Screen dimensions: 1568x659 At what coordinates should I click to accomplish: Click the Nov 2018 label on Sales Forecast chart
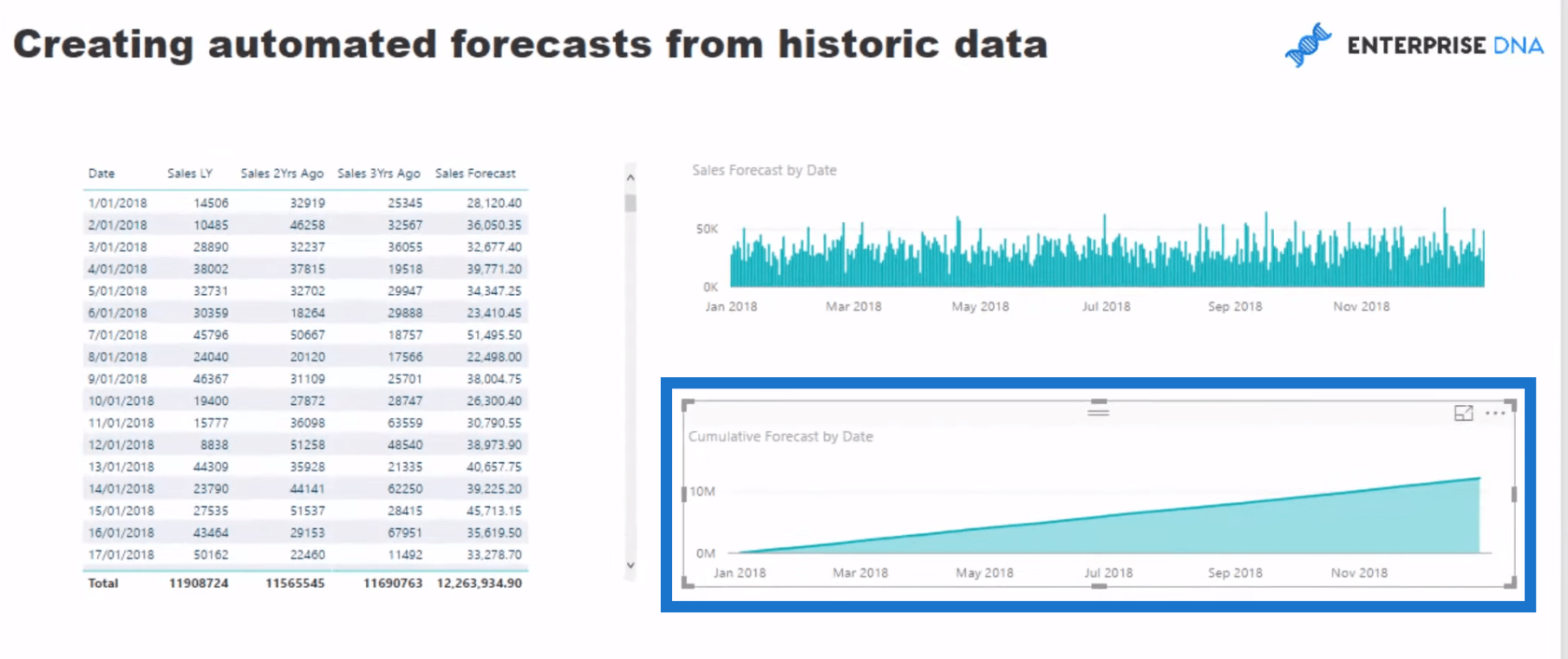(1361, 306)
